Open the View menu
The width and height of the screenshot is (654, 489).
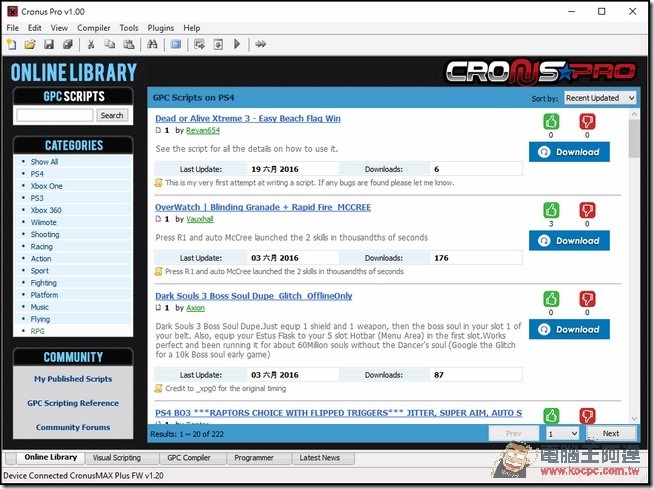pos(59,28)
